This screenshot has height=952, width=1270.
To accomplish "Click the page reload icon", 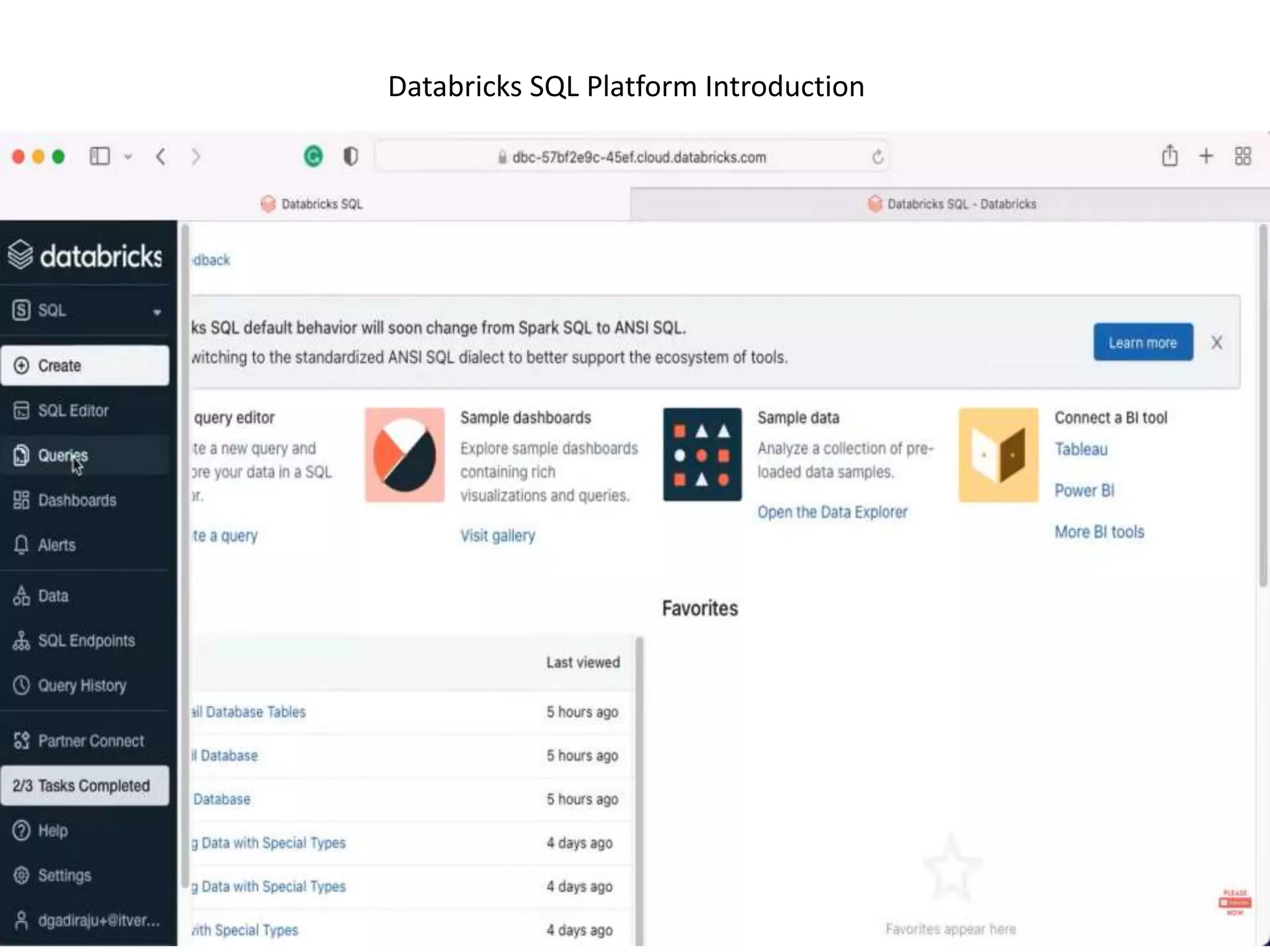I will point(877,157).
